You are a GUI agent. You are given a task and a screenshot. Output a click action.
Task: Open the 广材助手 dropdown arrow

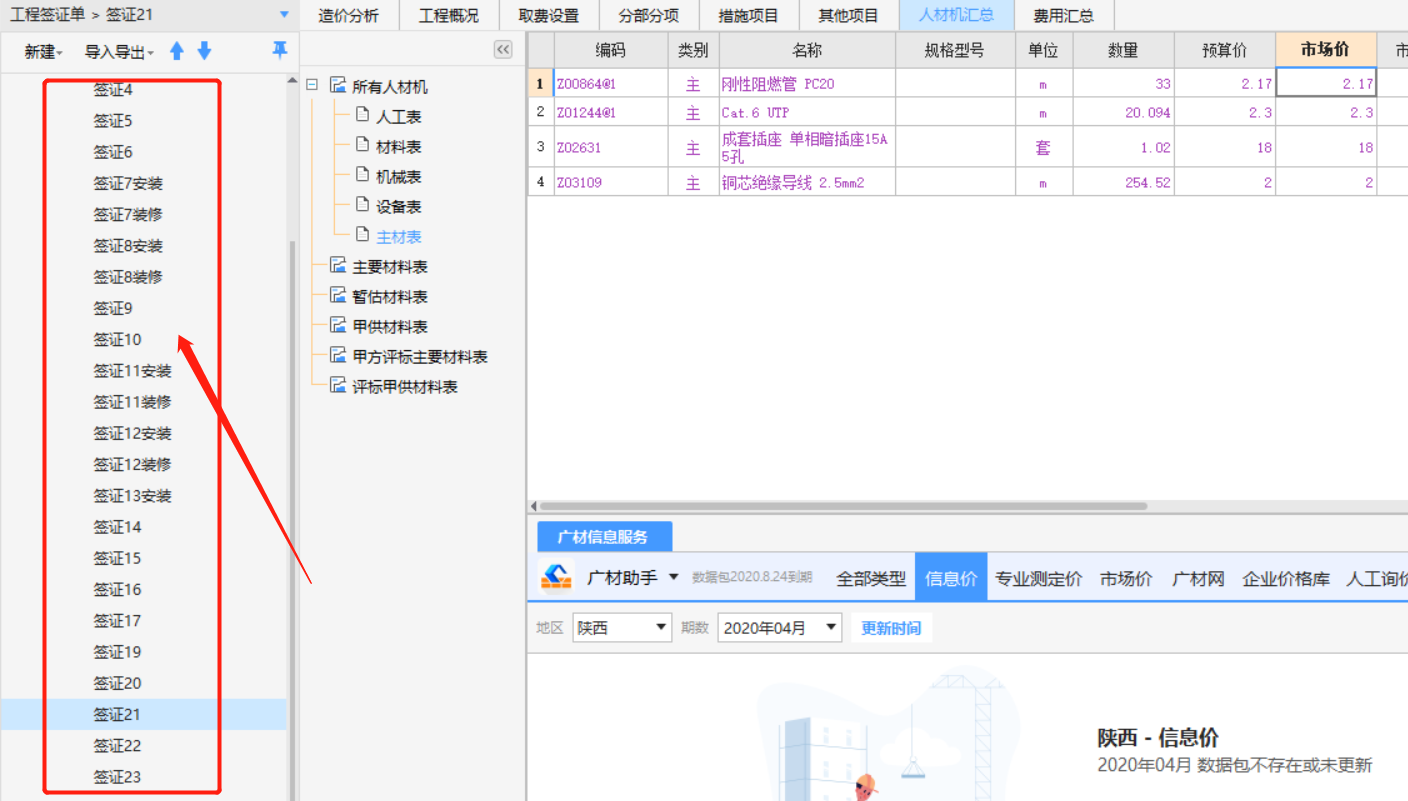pos(673,577)
